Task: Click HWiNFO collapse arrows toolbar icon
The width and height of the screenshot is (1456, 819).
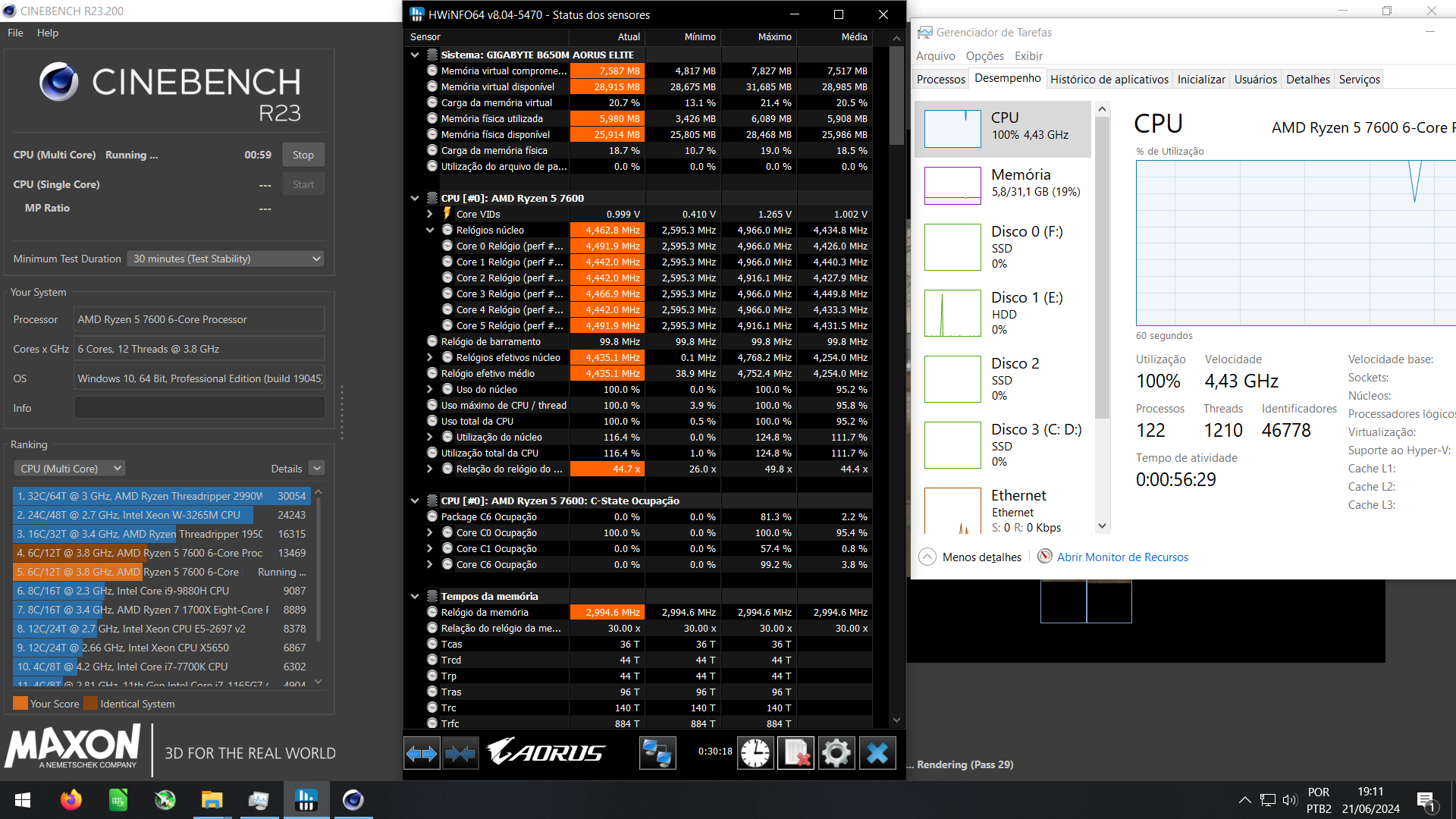Action: [460, 753]
